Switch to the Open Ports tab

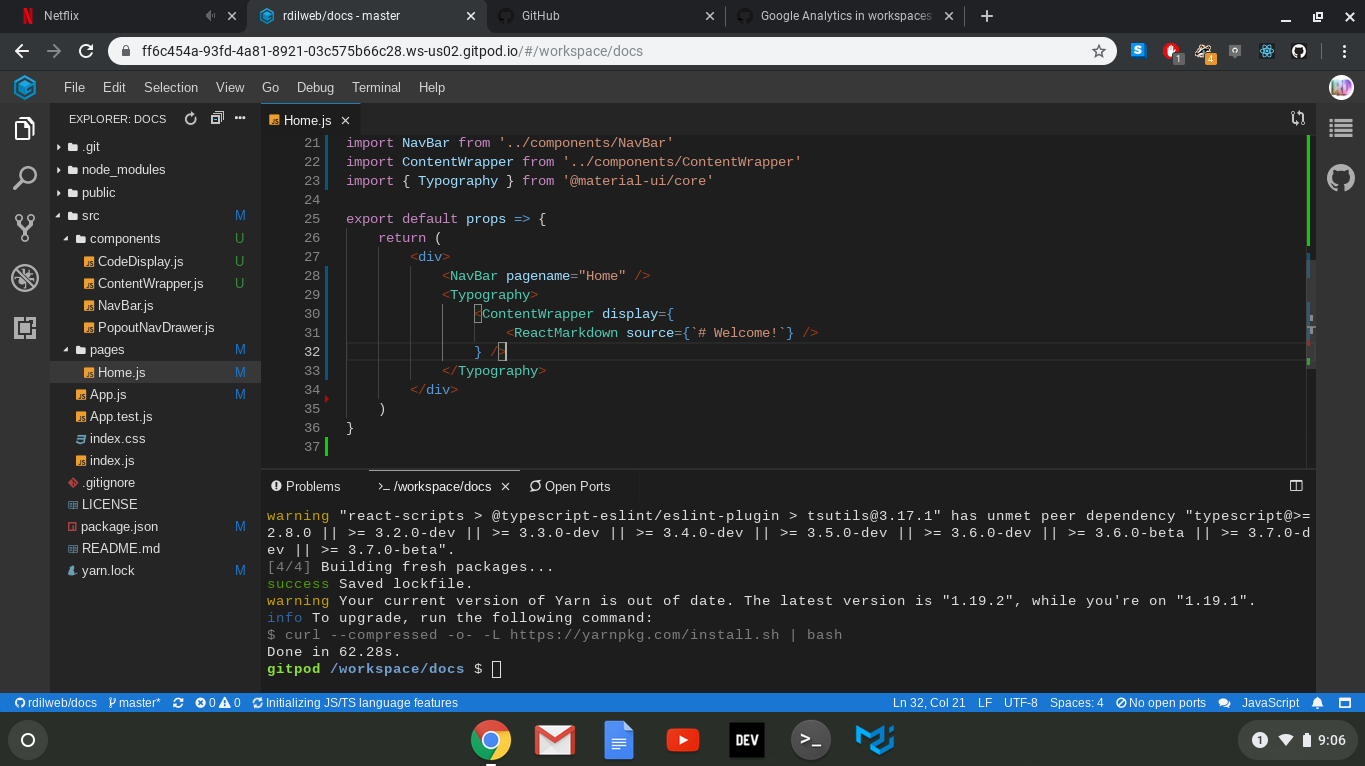pyautogui.click(x=570, y=486)
